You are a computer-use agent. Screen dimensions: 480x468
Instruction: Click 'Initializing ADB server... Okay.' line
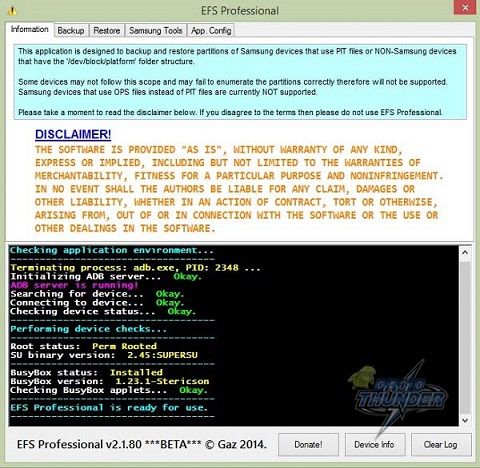click(106, 277)
